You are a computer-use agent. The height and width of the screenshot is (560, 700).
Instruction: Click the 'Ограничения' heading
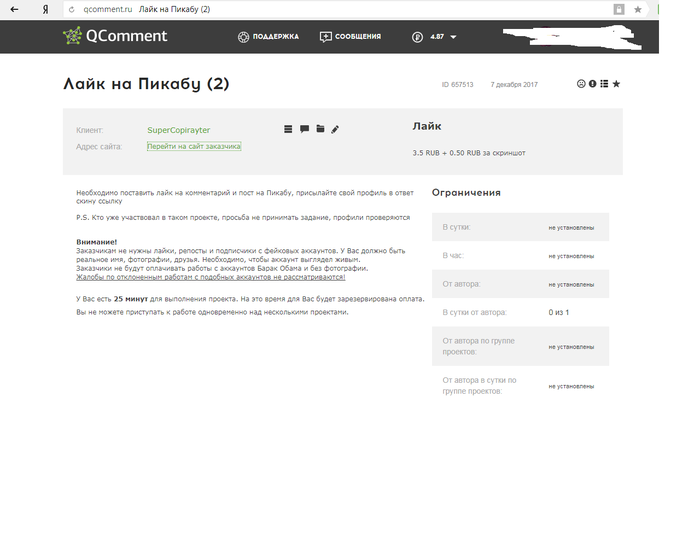pyautogui.click(x=466, y=192)
